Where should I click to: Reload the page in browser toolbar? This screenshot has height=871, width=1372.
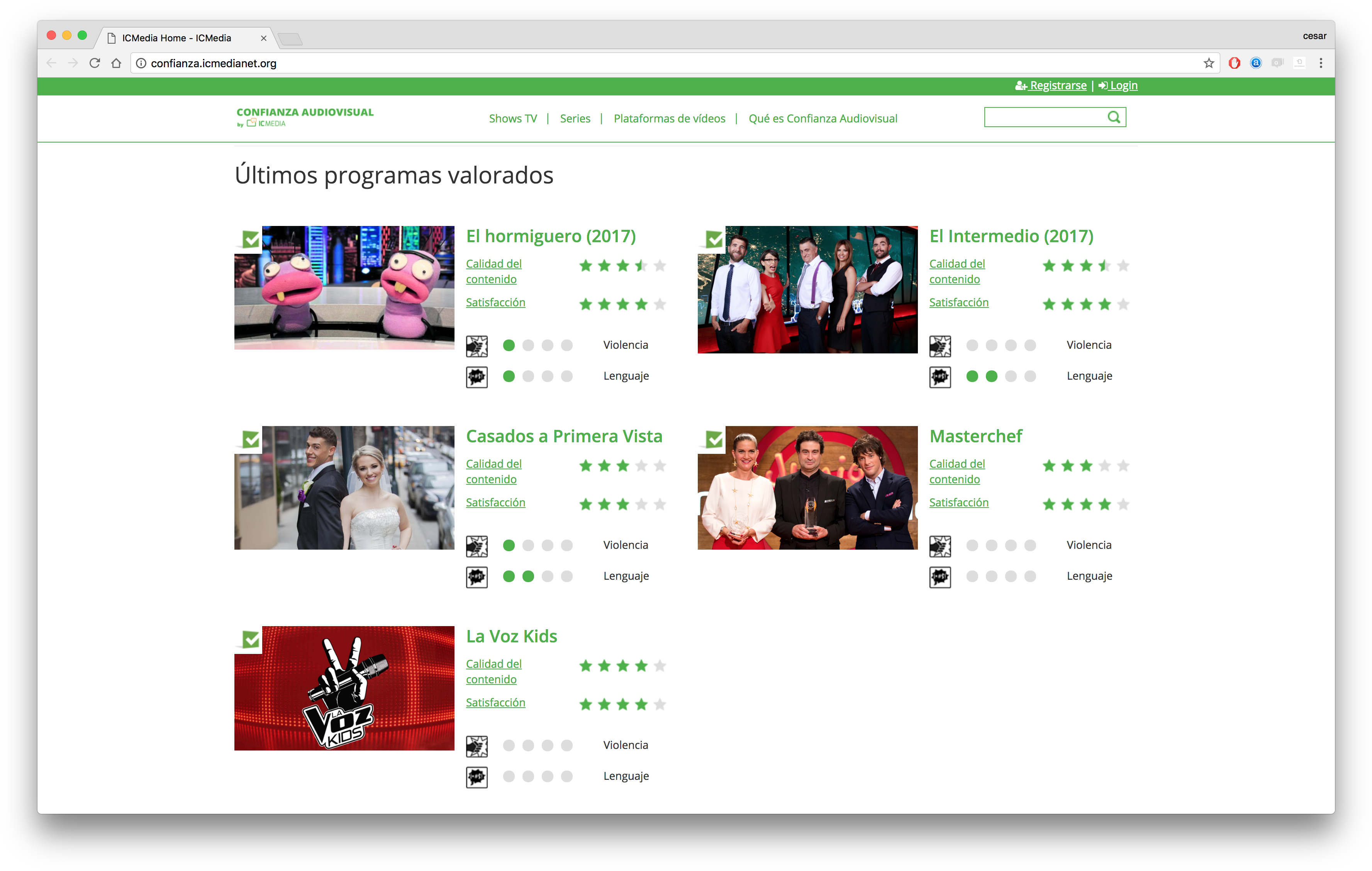click(95, 63)
